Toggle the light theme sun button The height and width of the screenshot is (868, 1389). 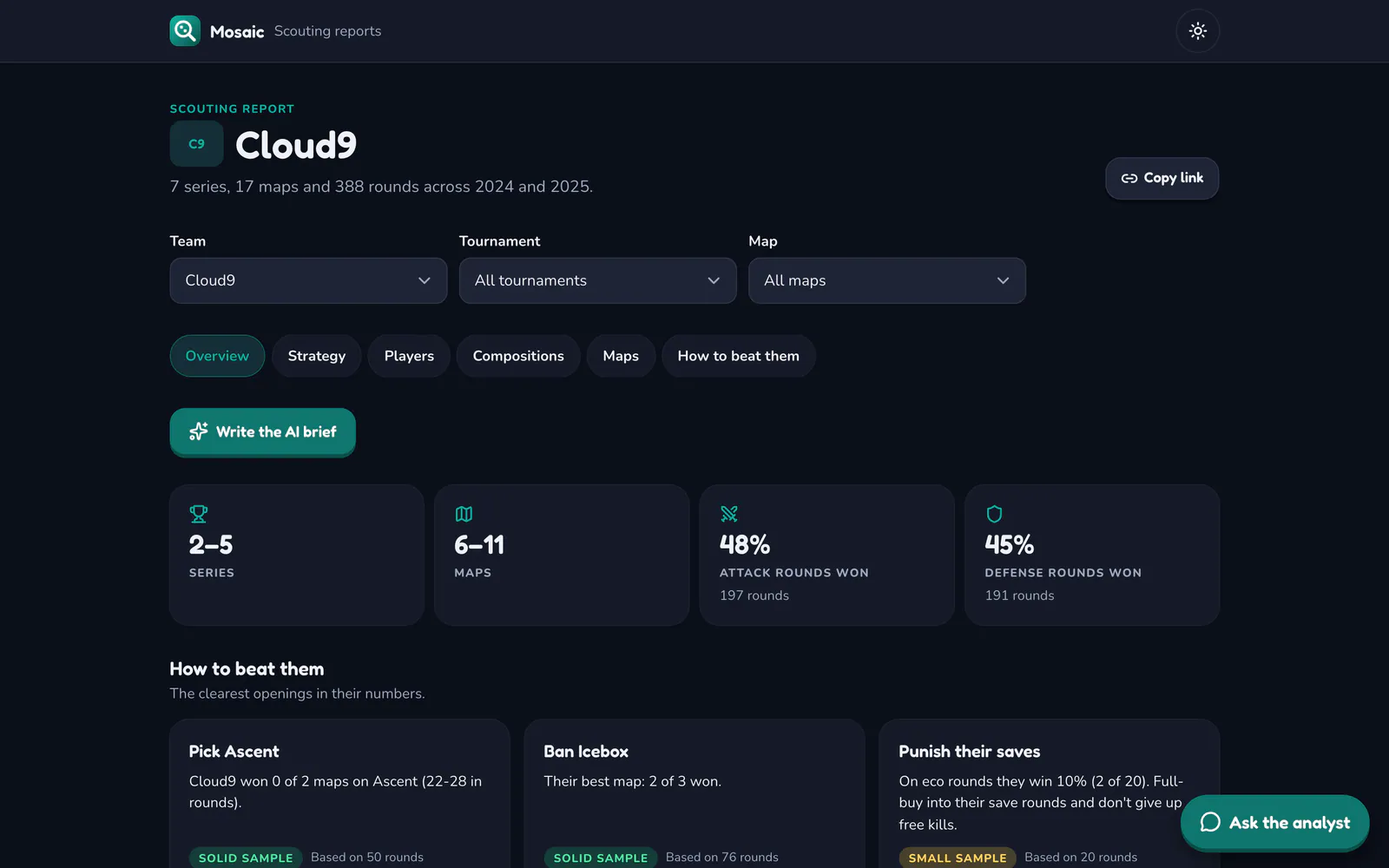[x=1198, y=31]
